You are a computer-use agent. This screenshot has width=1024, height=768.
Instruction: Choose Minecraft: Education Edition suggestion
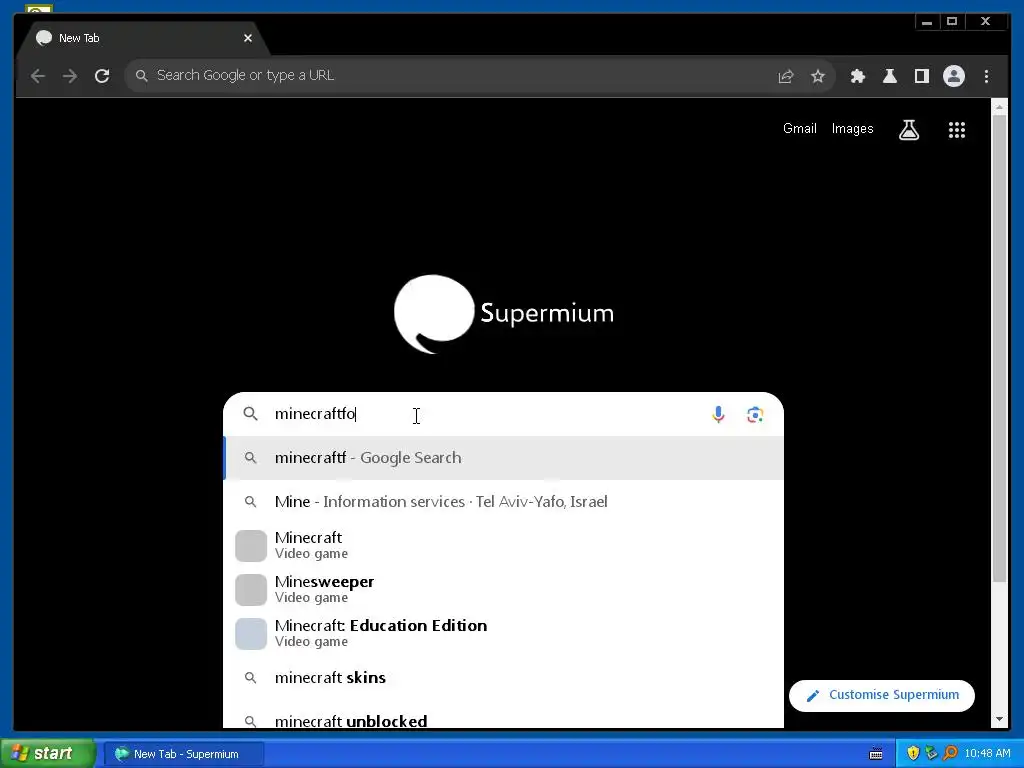pos(504,633)
